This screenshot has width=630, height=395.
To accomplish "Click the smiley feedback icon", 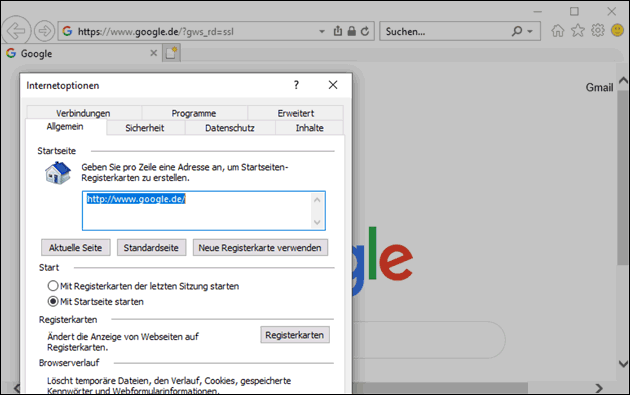I will coord(617,30).
